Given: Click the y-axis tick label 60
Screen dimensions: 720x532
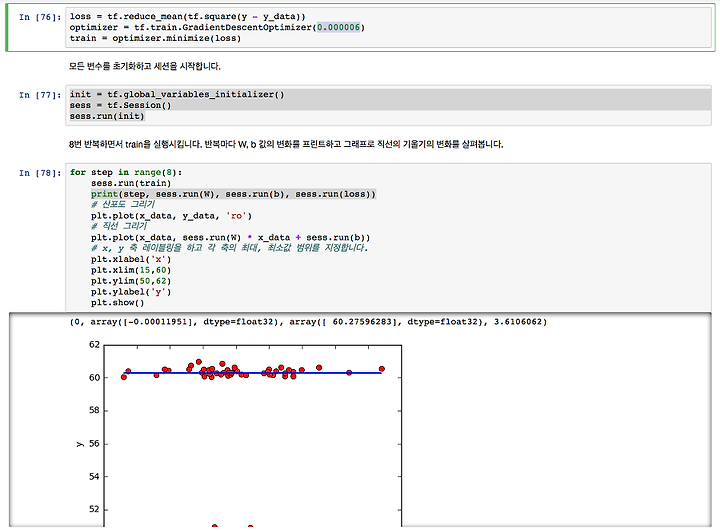Looking at the screenshot, I should 94,377.
